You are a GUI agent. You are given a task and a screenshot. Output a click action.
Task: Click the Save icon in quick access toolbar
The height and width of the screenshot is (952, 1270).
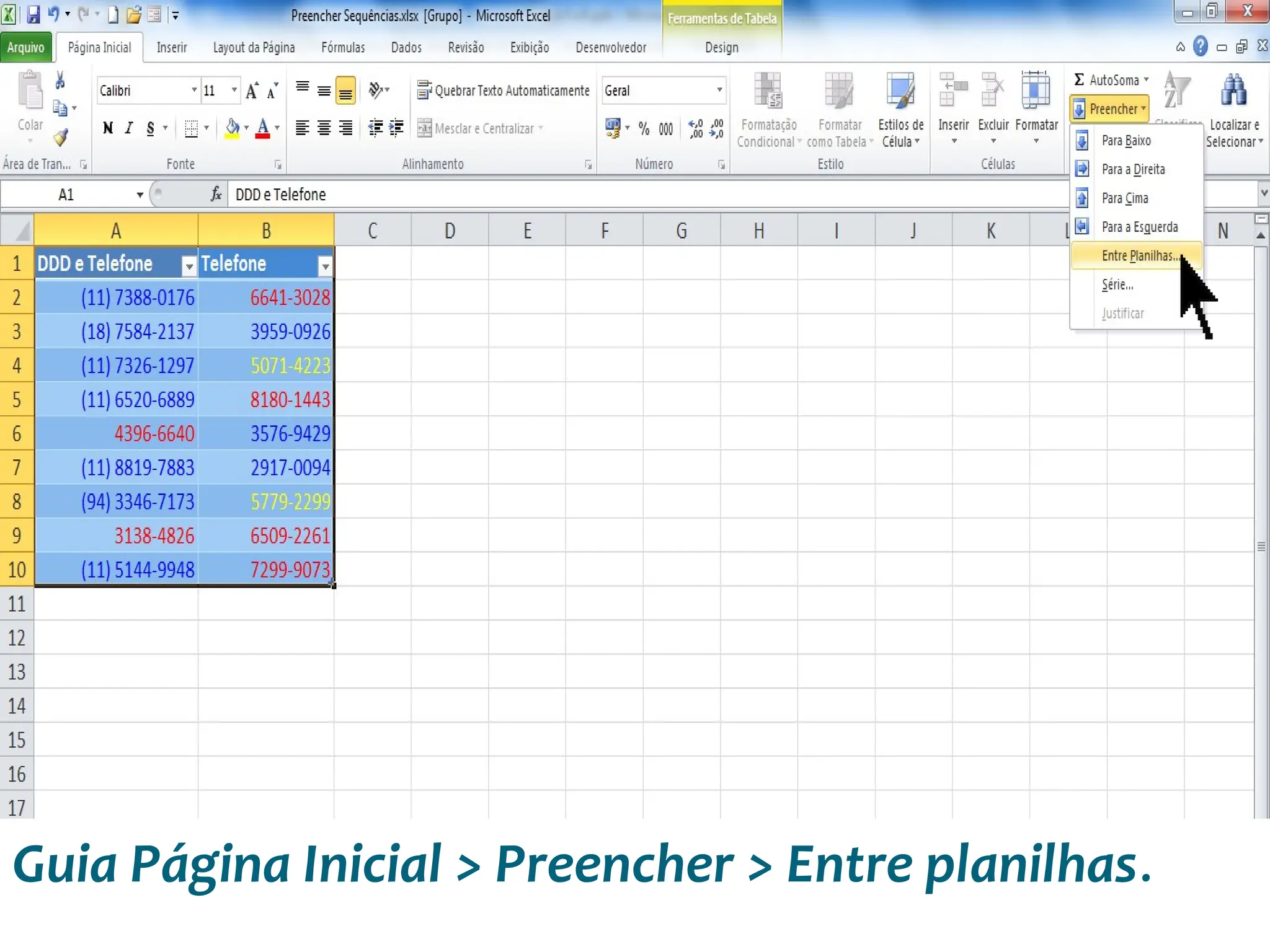click(33, 14)
